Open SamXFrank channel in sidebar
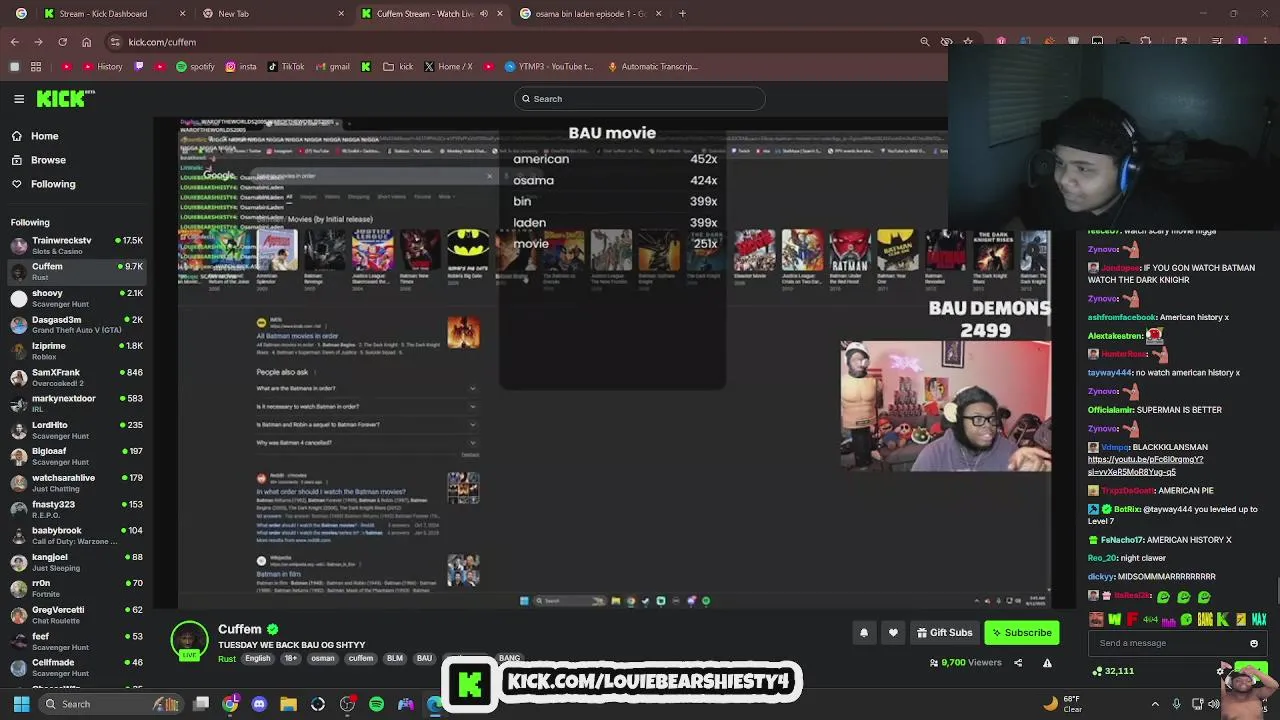Viewport: 1280px width, 720px height. [76, 377]
